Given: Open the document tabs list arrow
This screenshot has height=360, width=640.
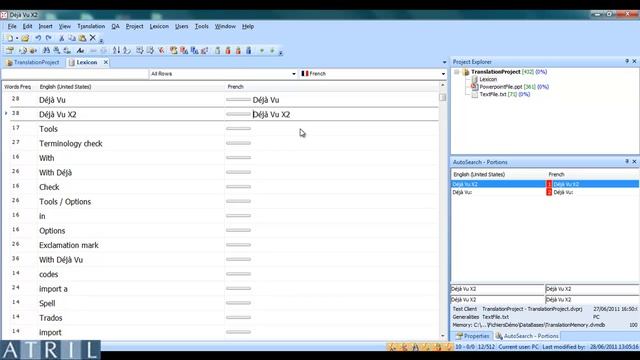Looking at the screenshot, I should pos(444,62).
